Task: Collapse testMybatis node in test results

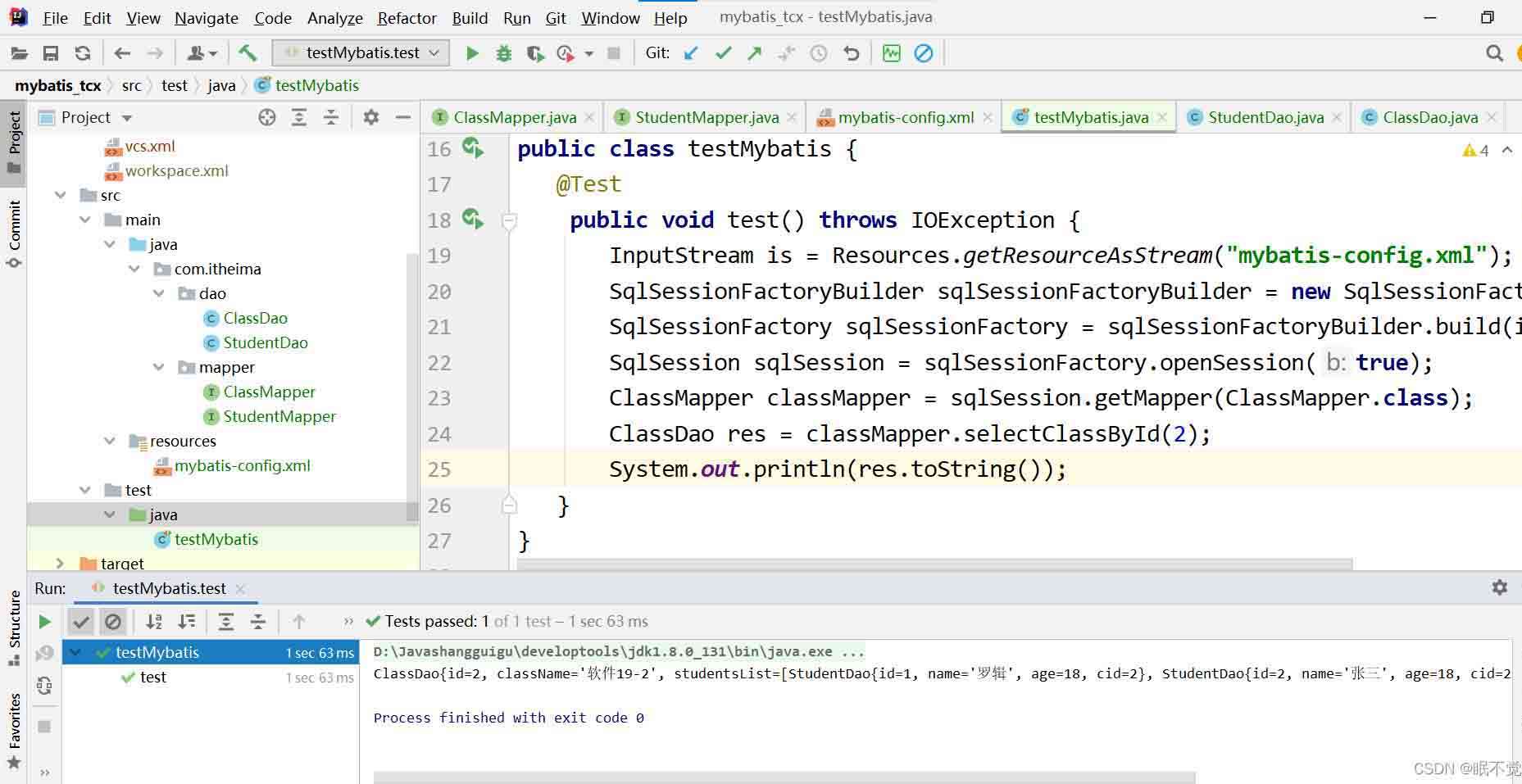Action: pyautogui.click(x=75, y=652)
